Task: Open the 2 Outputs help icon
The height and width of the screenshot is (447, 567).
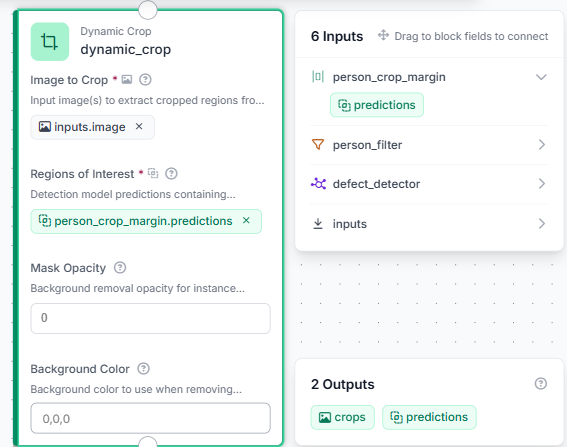Action: (541, 383)
